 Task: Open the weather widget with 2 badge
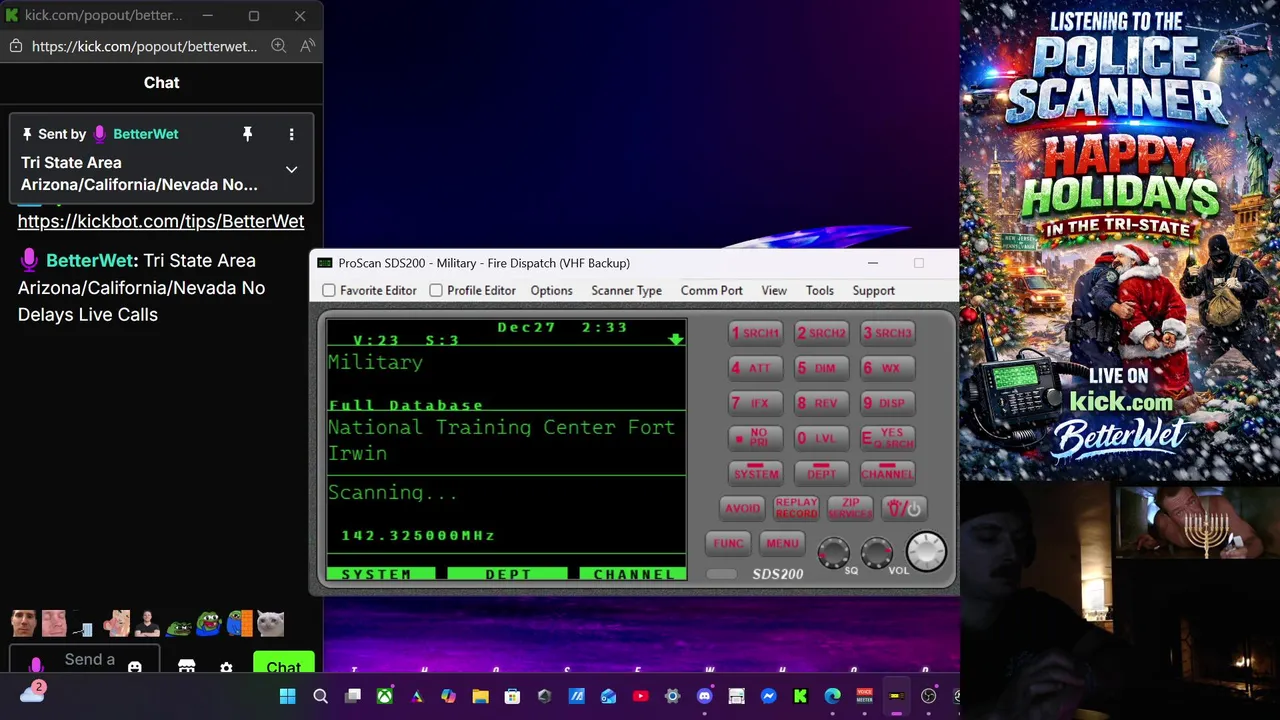point(32,693)
